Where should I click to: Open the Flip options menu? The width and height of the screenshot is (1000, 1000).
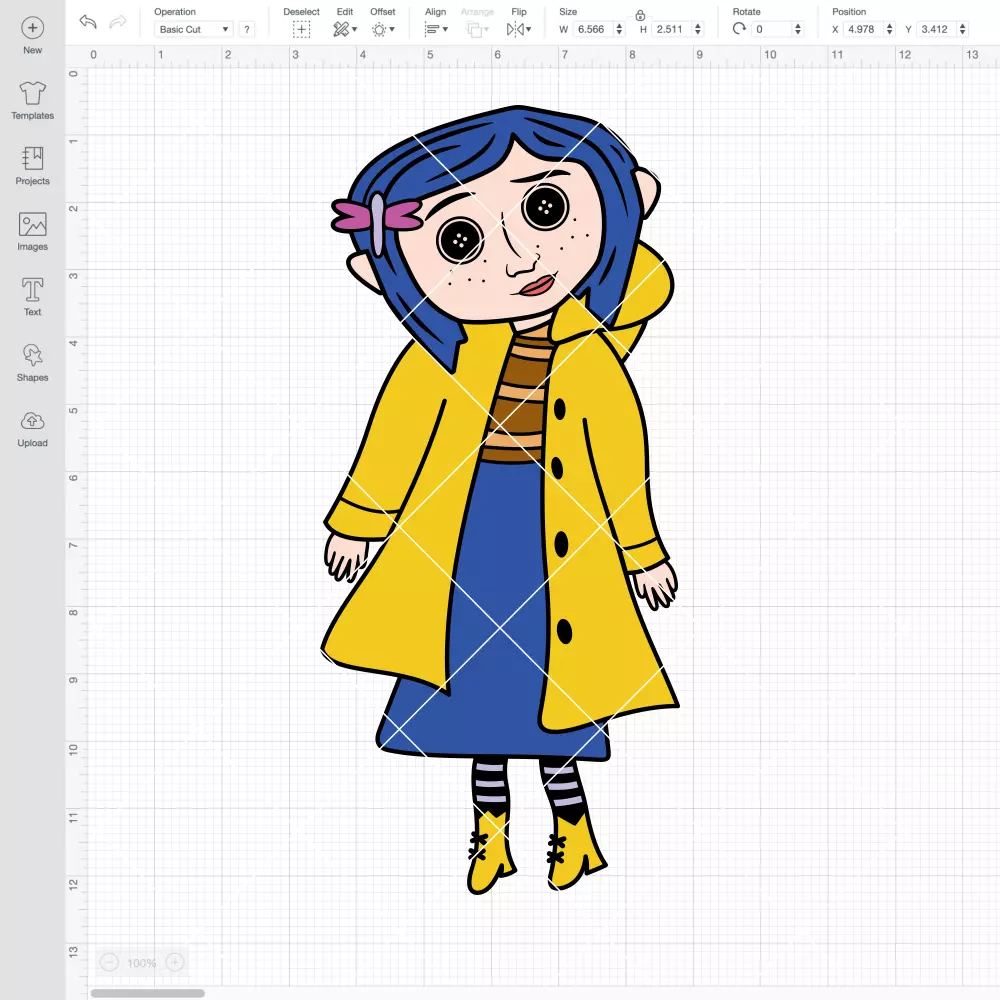[x=518, y=29]
